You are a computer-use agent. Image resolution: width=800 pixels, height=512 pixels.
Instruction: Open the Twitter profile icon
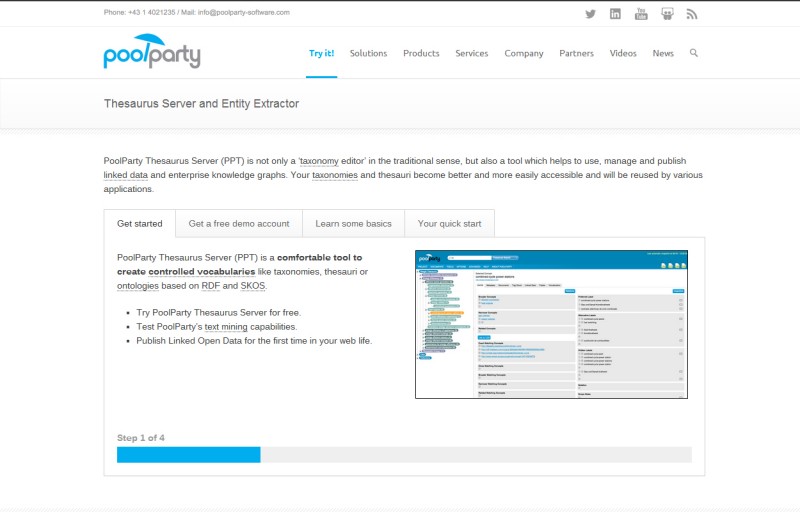click(x=590, y=14)
